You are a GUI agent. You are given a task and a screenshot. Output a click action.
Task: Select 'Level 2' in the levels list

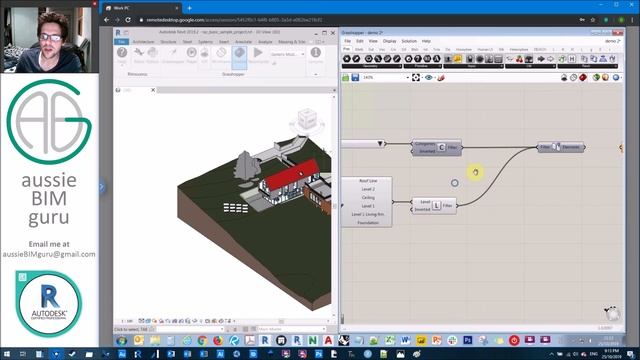click(x=368, y=189)
